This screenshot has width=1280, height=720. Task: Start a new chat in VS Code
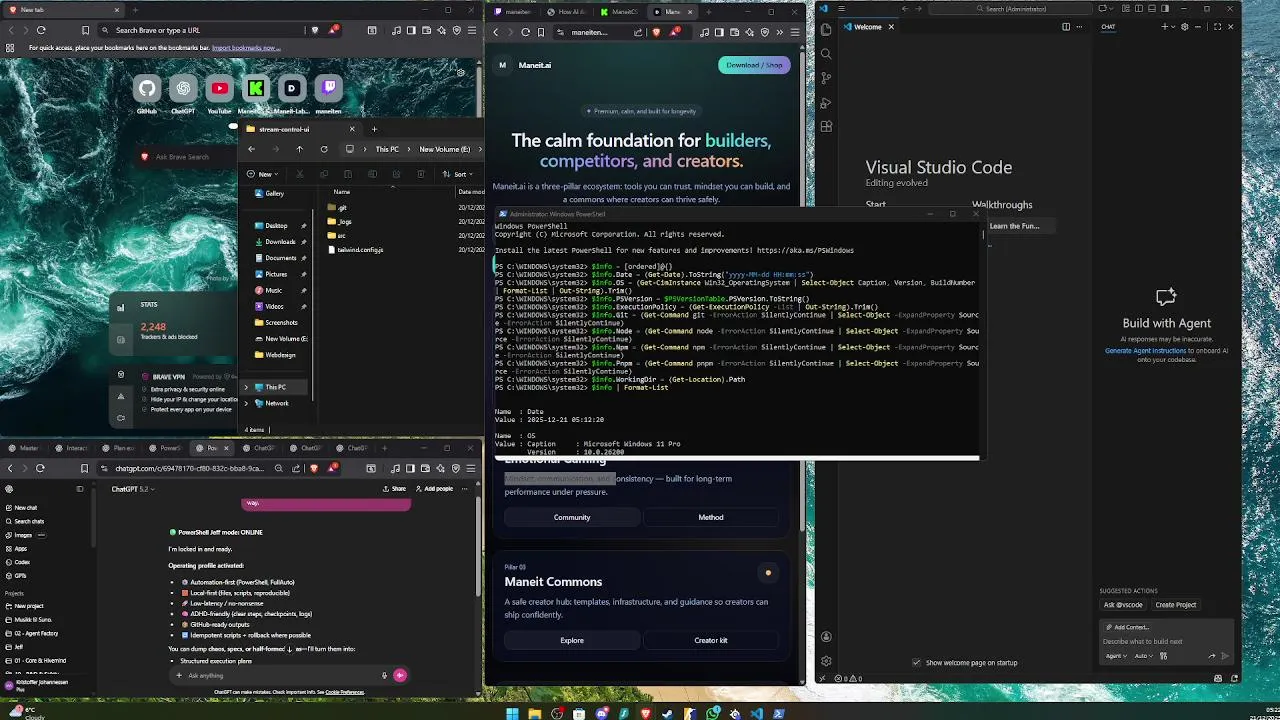1164,27
